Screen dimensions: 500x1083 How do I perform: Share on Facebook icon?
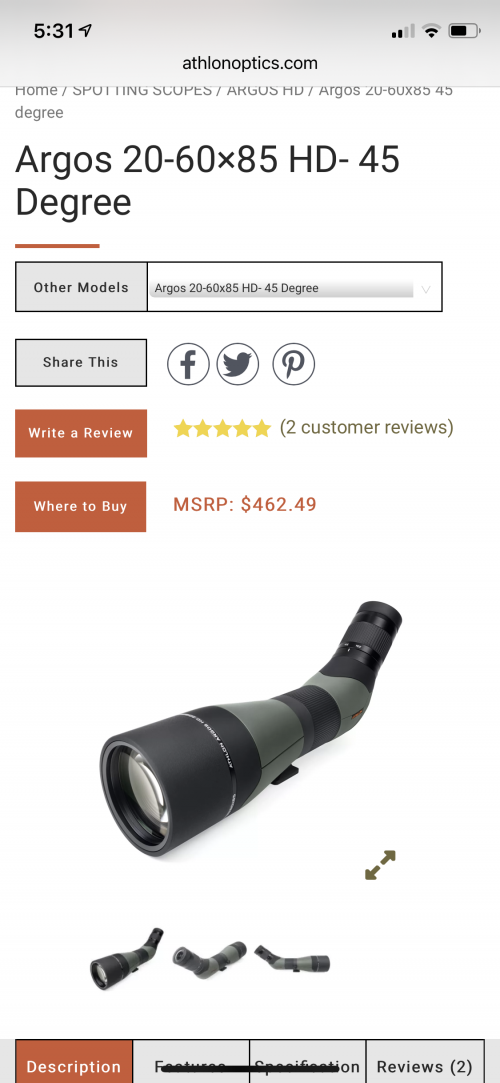[x=188, y=363]
